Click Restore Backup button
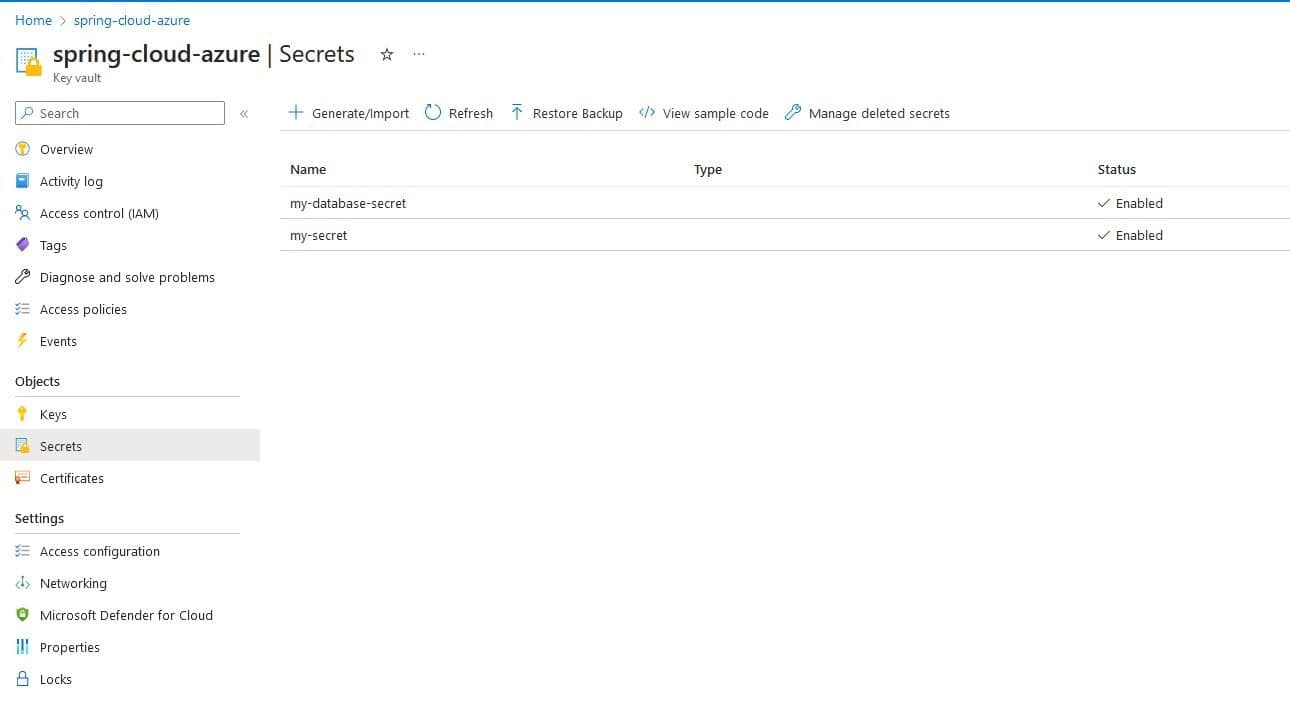This screenshot has height=705, width=1290. (x=566, y=113)
